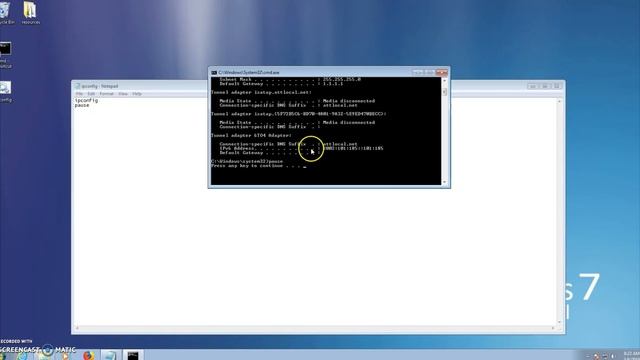640x360 pixels.
Task: Click the Notepad title bar text
Action: (100, 86)
